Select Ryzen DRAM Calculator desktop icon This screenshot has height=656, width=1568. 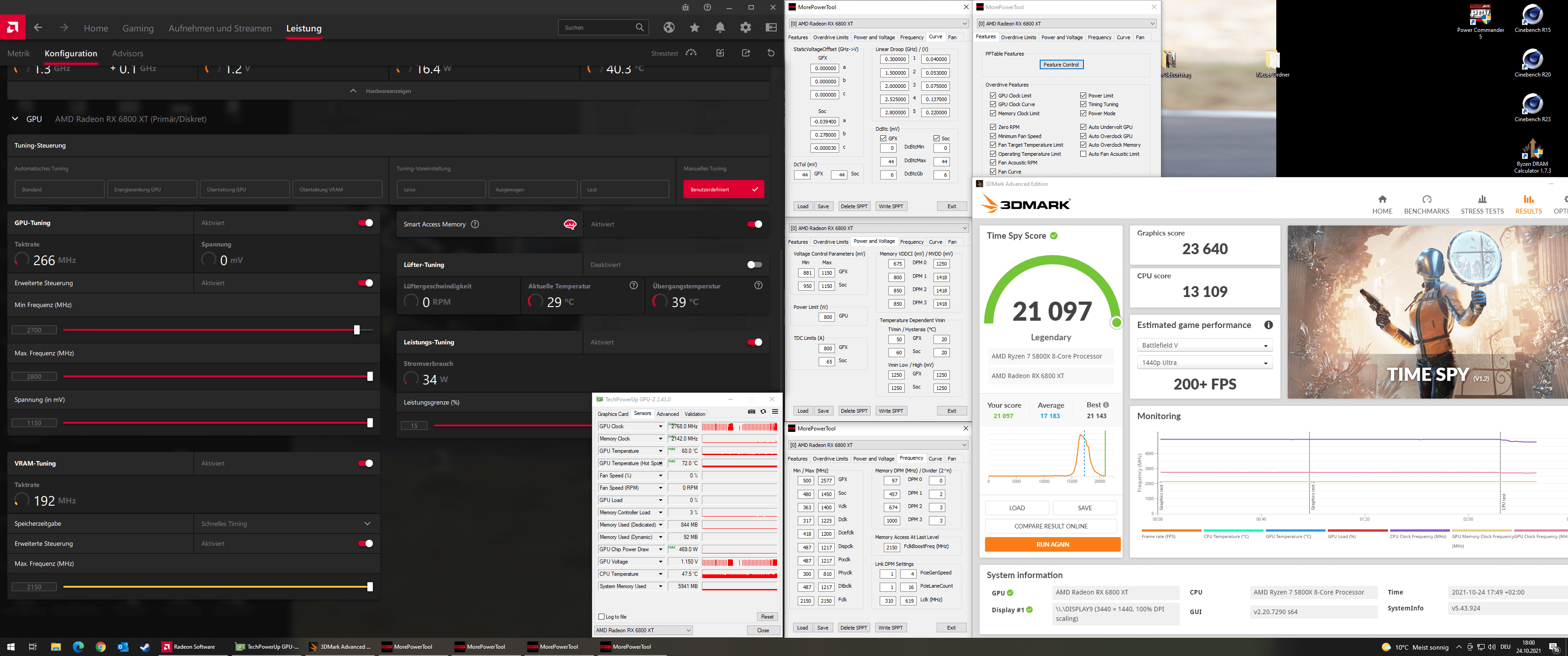click(1532, 156)
